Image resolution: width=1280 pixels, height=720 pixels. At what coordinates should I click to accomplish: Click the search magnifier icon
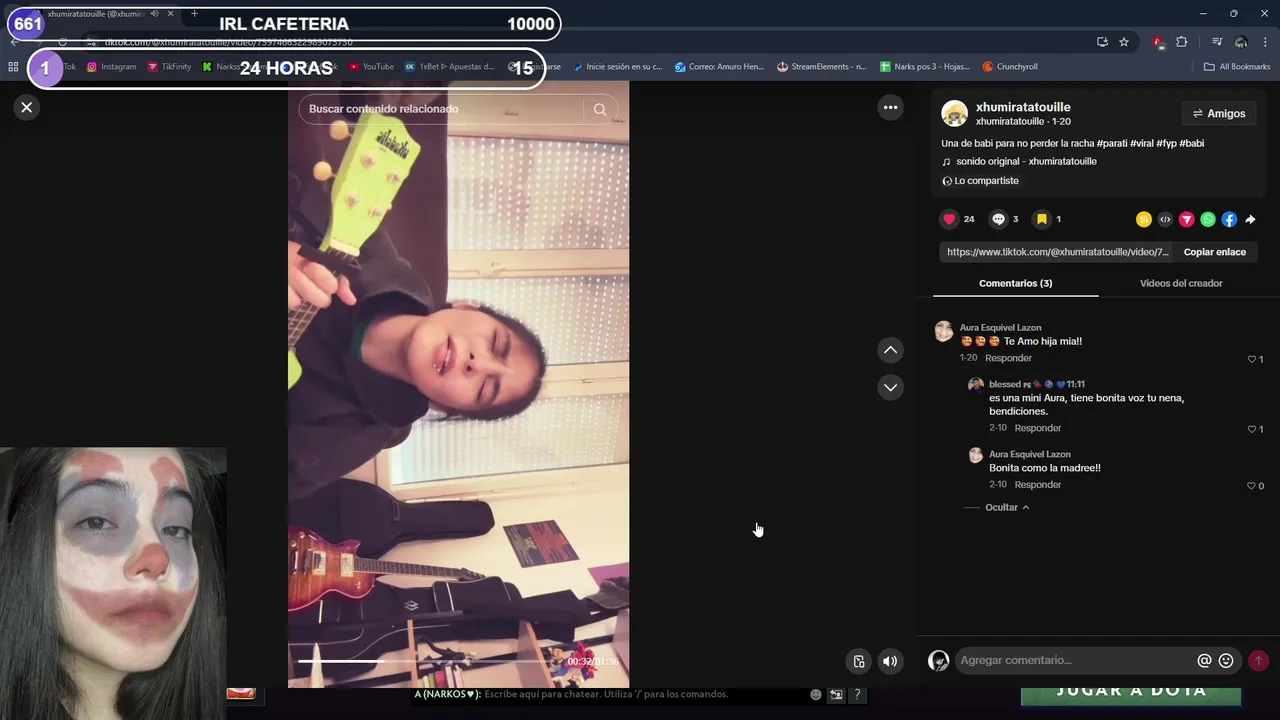tap(600, 109)
